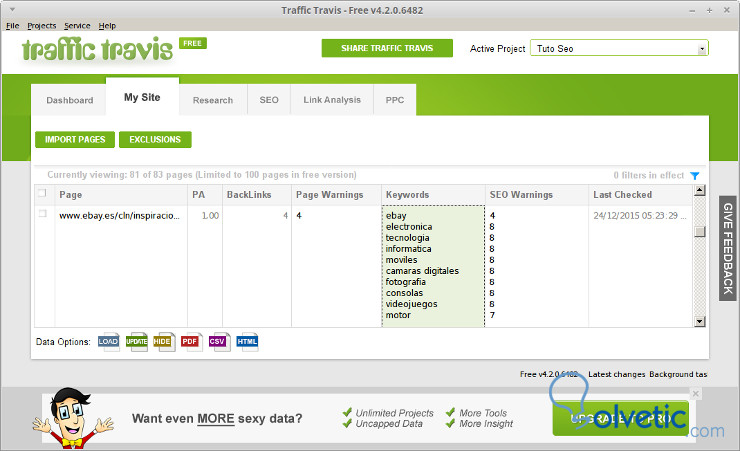740x451 pixels.
Task: Switch to the Research tab
Action: (213, 100)
